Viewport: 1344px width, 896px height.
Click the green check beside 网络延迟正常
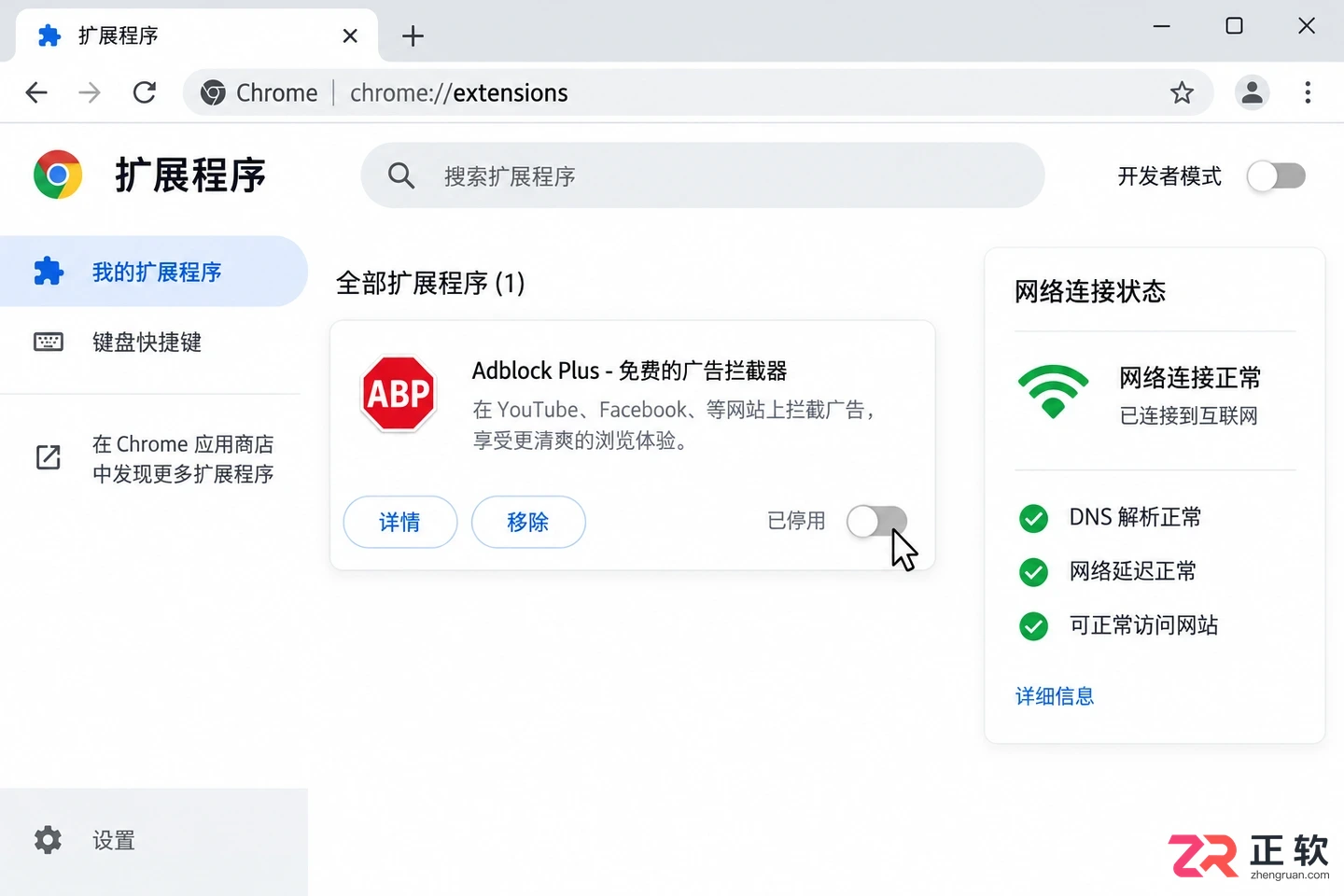point(1033,572)
